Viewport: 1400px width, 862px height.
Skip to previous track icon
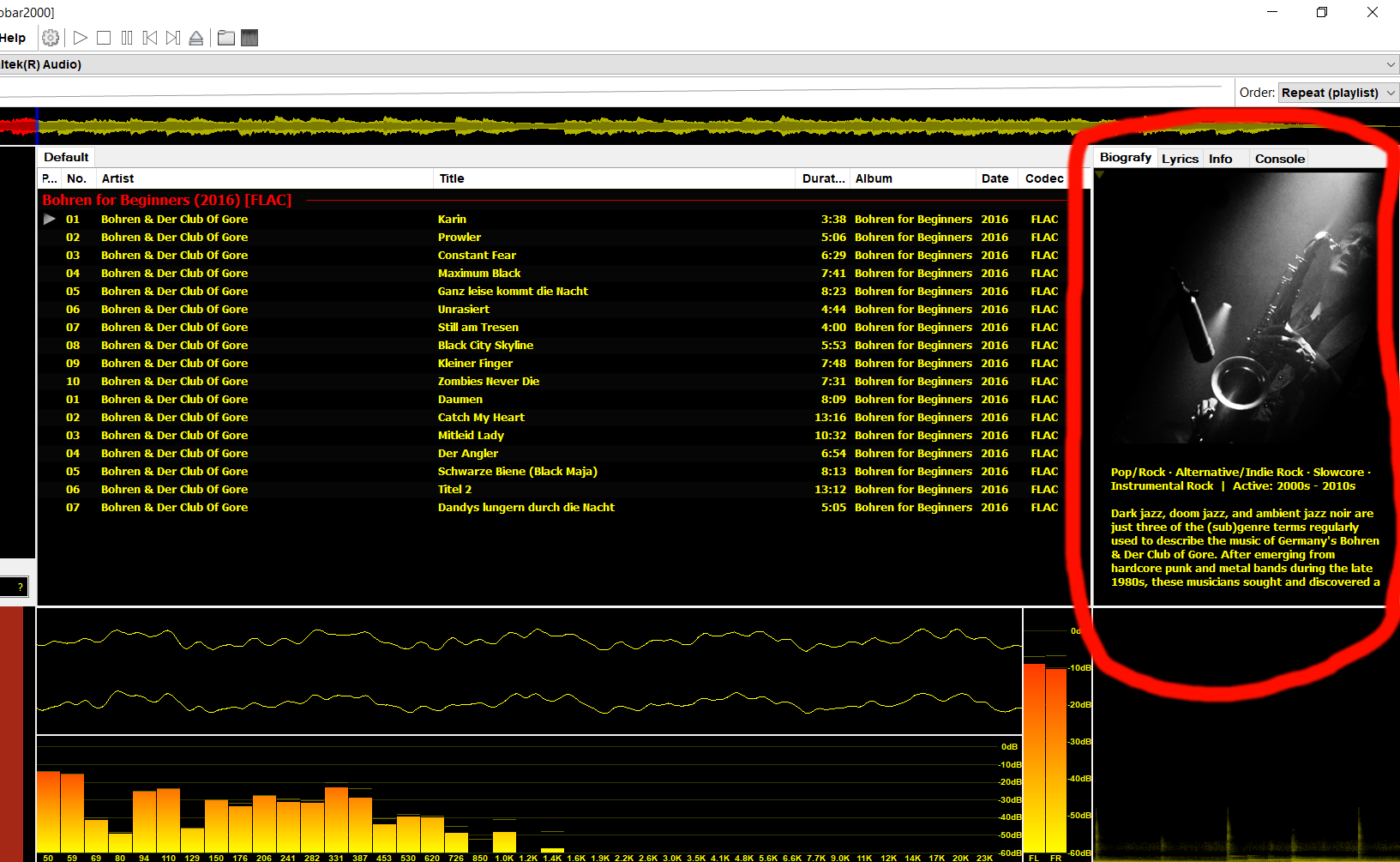tap(150, 38)
